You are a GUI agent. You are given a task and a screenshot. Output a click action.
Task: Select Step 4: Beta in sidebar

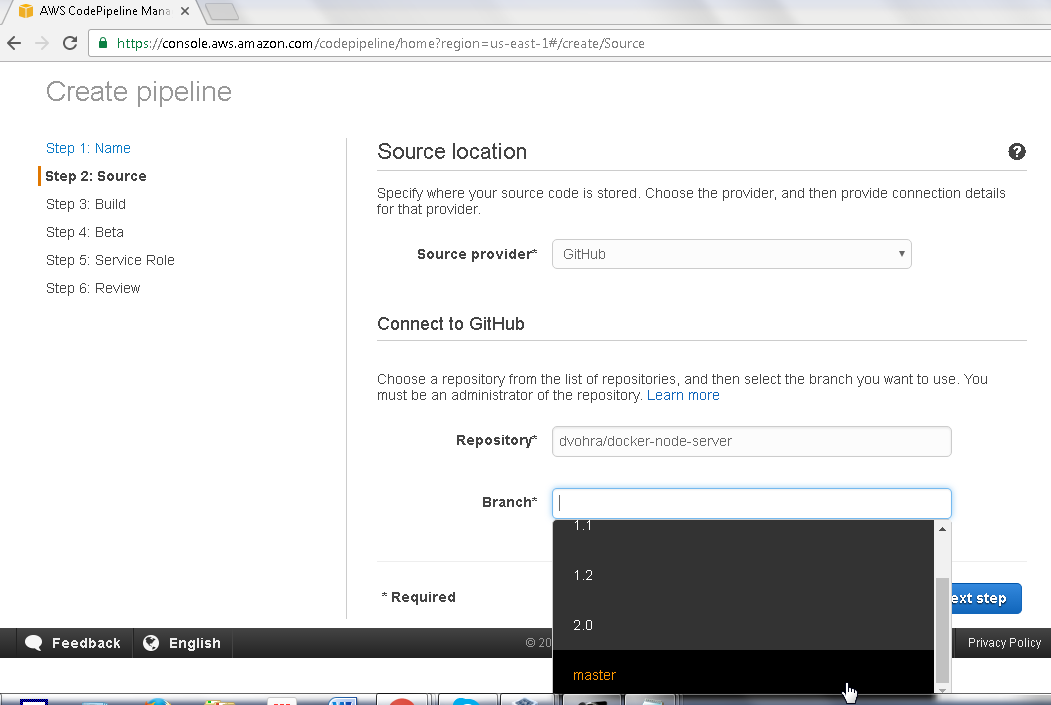(x=84, y=233)
